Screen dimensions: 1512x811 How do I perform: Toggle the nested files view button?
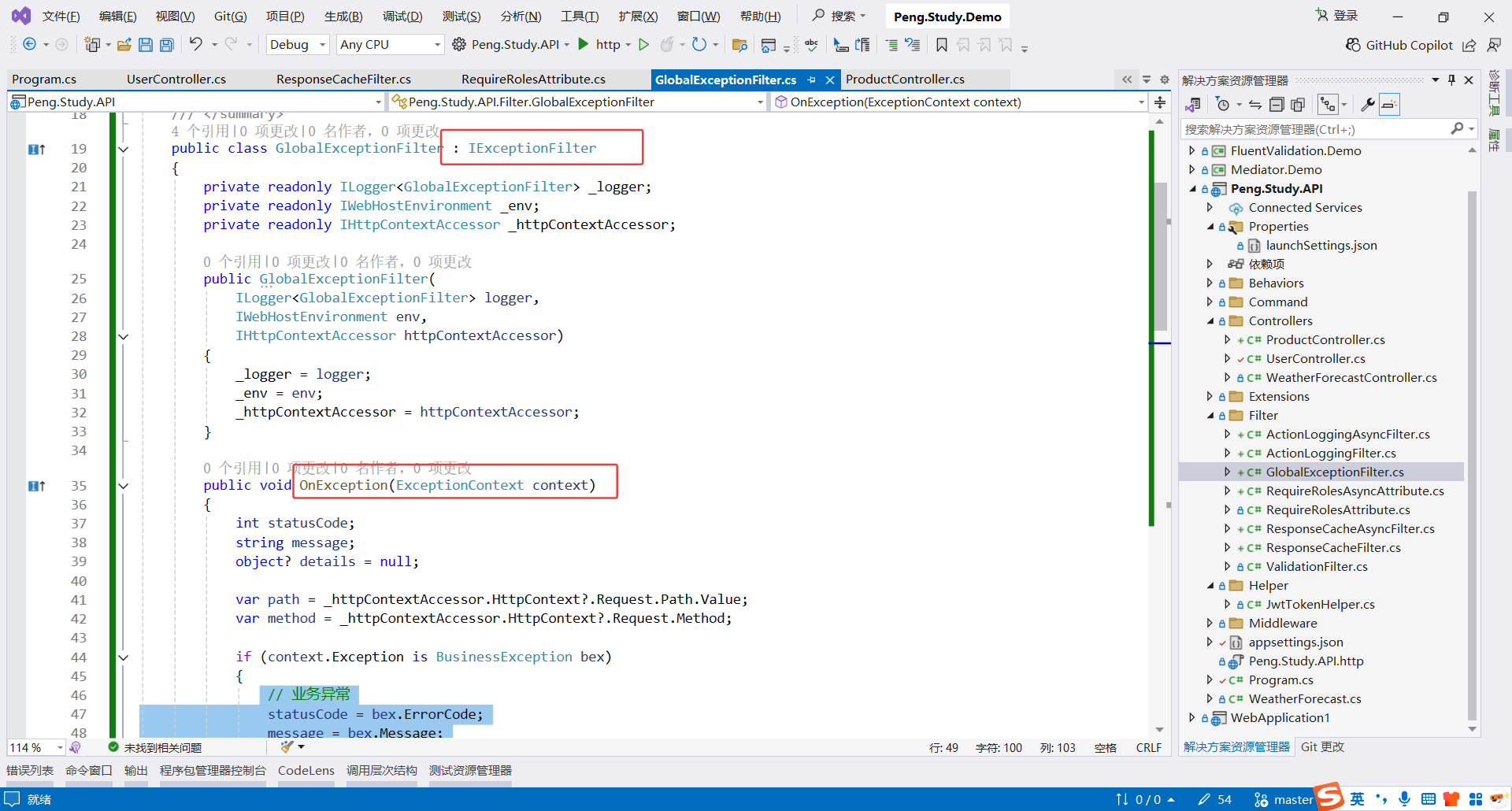pyautogui.click(x=1329, y=105)
